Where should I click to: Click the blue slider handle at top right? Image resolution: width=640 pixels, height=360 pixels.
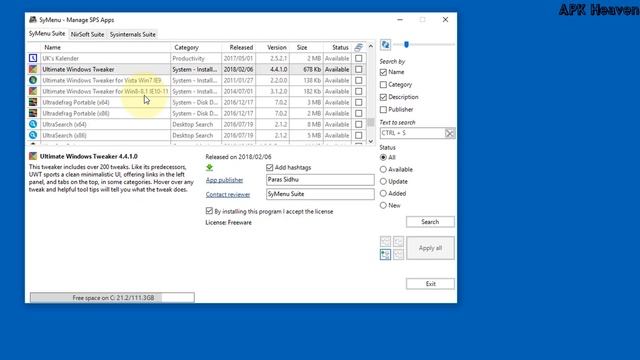click(406, 44)
